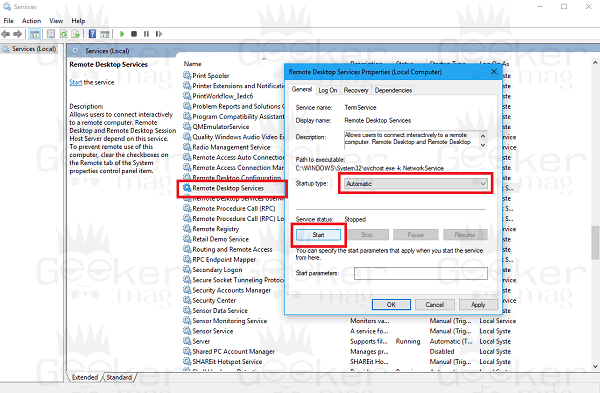Click the gear icon beside Radio Management Service
600x393 pixels.
click(x=187, y=147)
